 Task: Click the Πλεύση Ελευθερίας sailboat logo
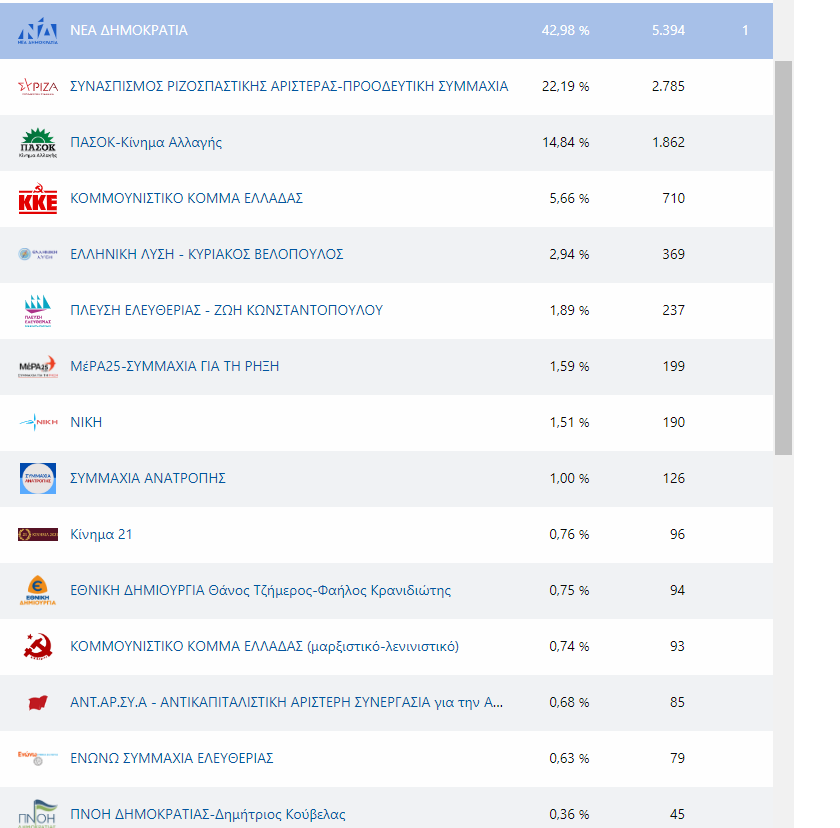pos(38,311)
